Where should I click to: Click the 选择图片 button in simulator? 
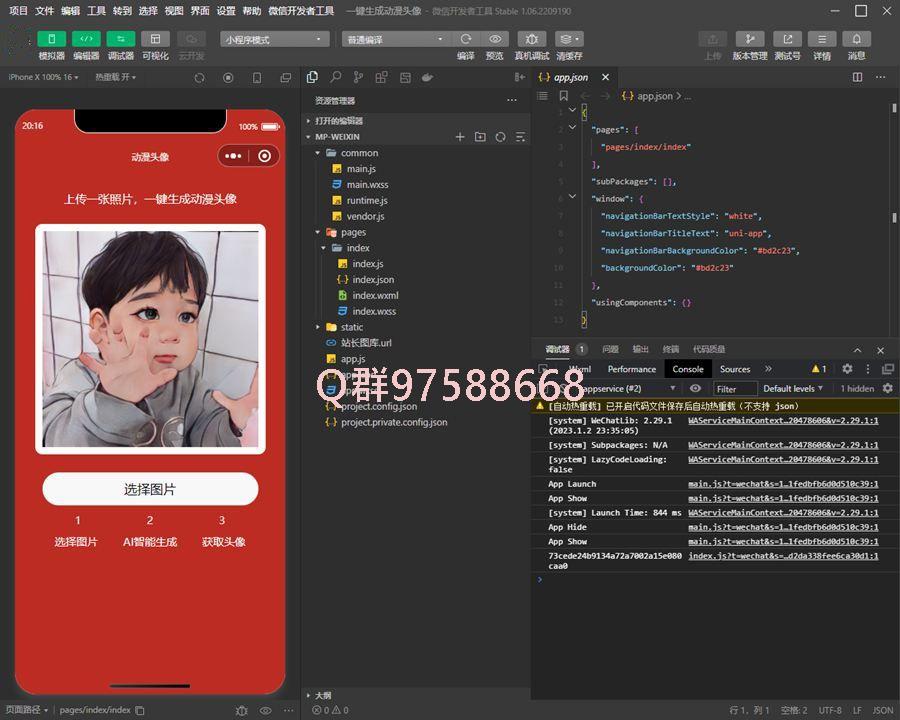tap(150, 489)
